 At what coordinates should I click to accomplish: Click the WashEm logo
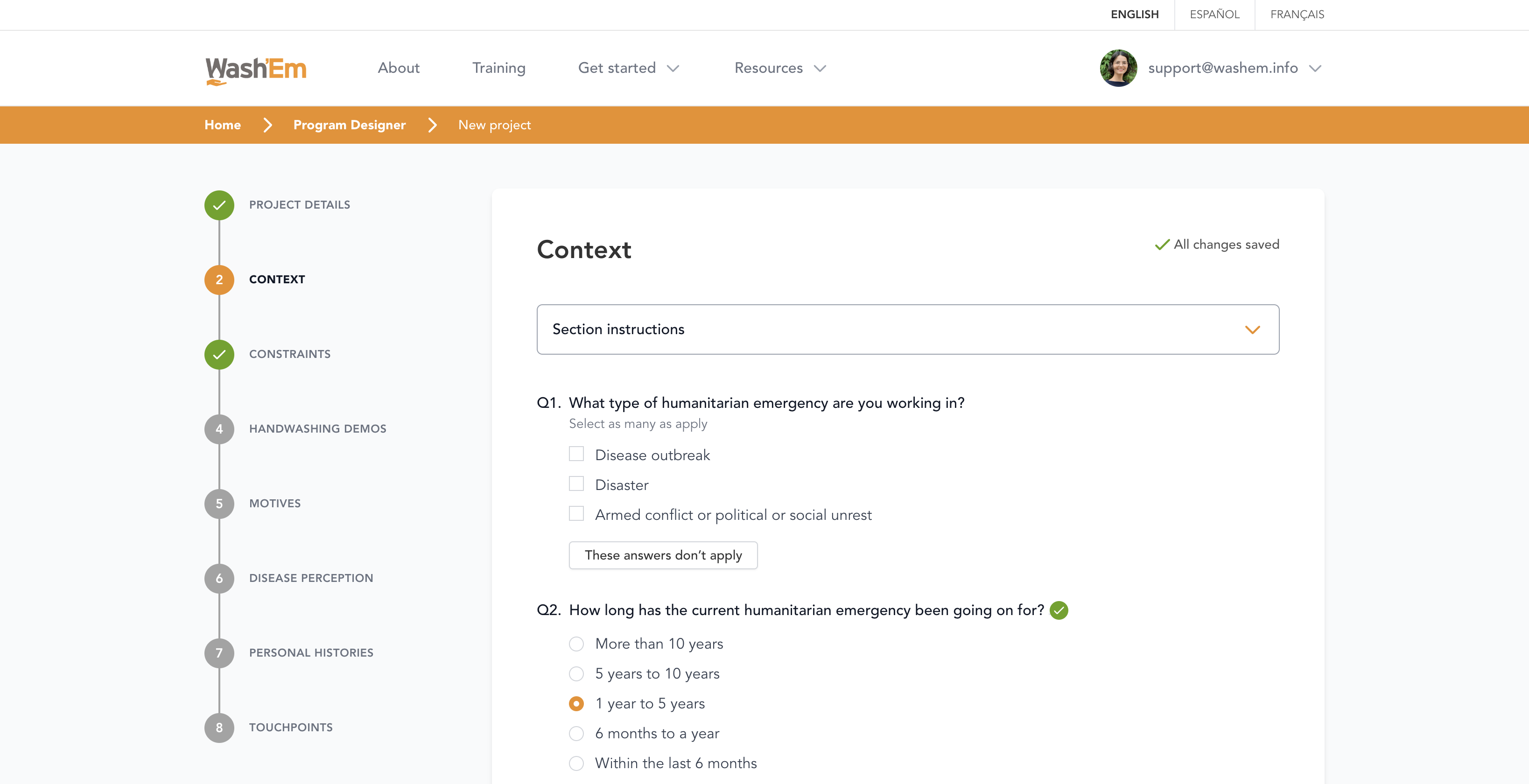point(256,70)
